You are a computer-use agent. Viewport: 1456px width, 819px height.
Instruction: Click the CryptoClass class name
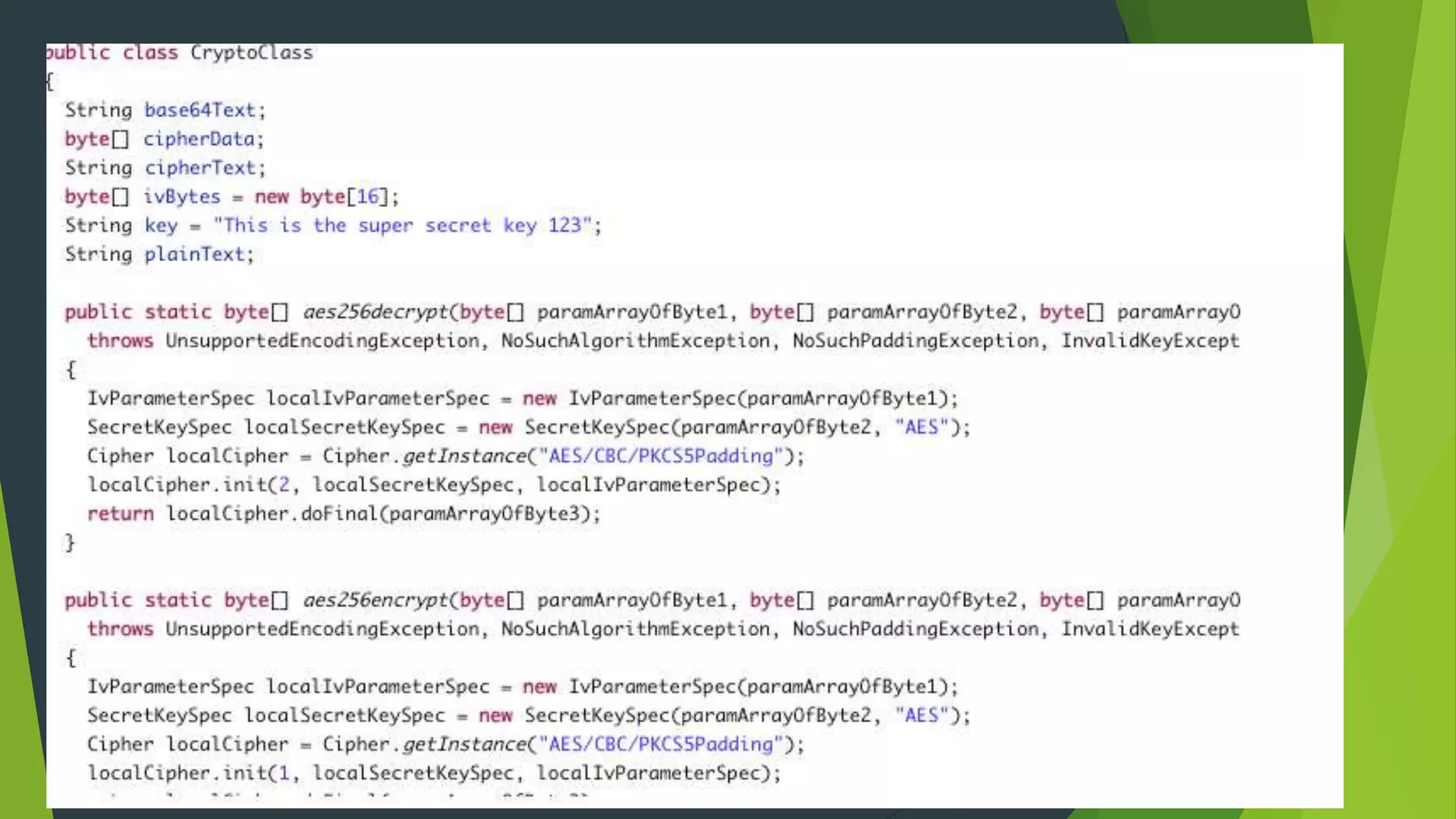(251, 53)
